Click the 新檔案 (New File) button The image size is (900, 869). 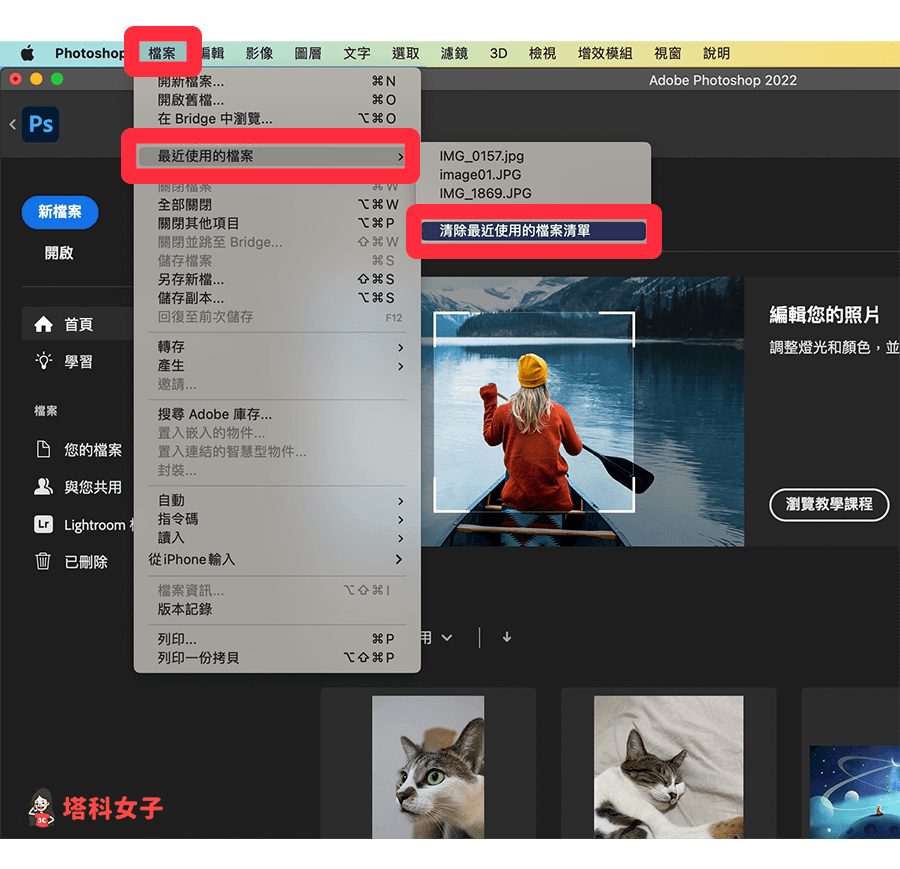60,212
